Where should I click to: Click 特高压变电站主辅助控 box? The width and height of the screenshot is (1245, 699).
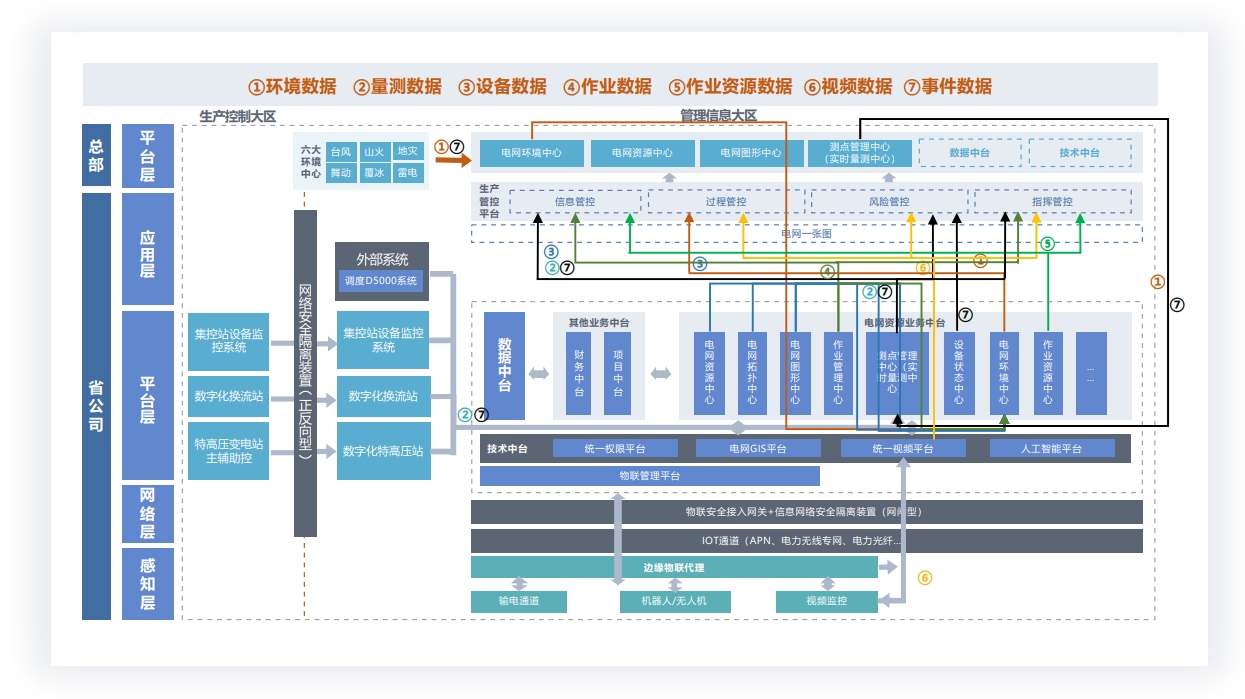point(229,451)
